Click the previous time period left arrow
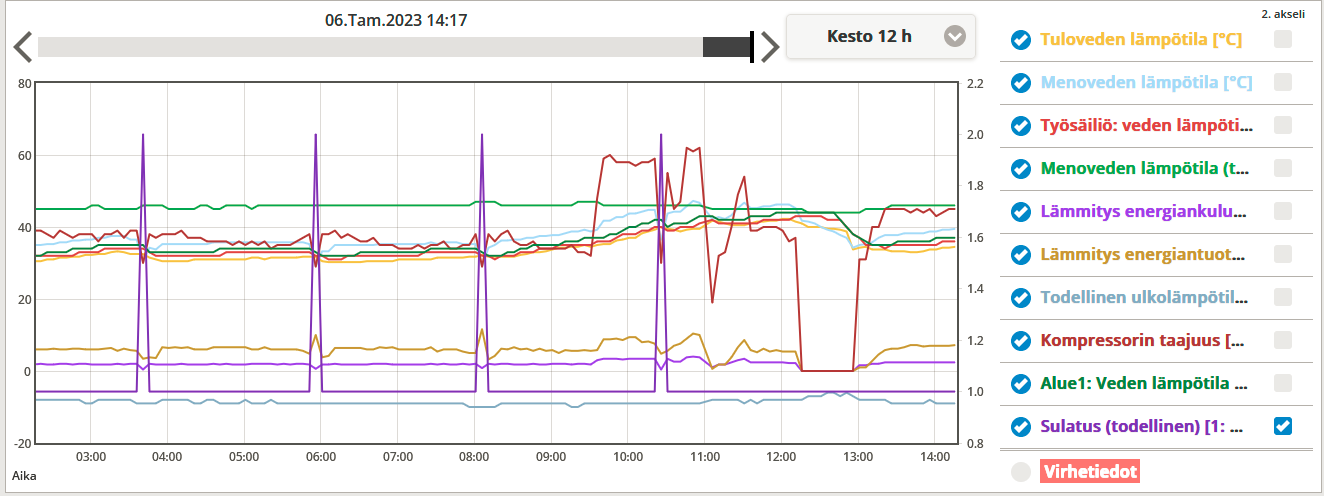 22,47
